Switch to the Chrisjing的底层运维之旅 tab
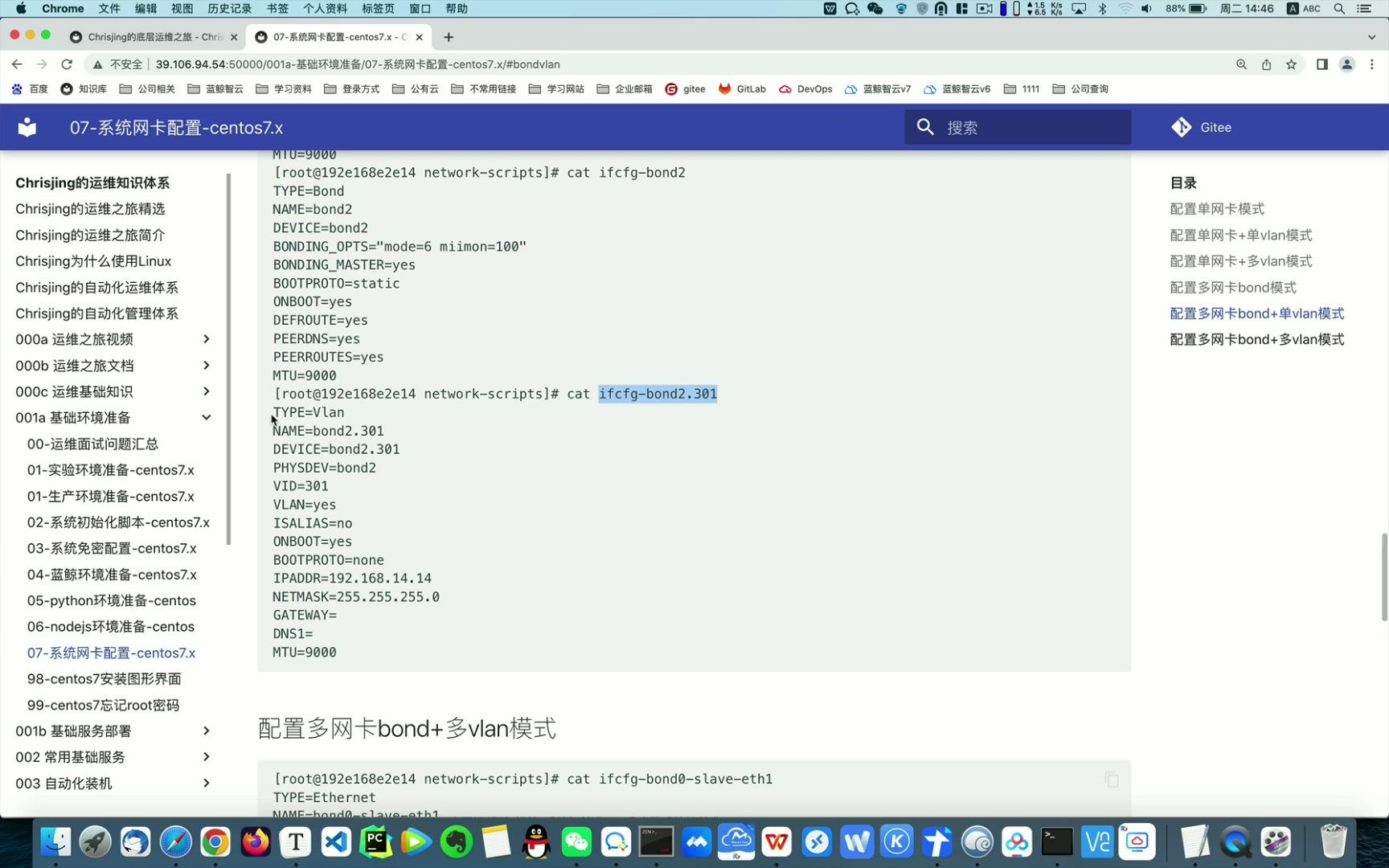Image resolution: width=1389 pixels, height=868 pixels. (149, 36)
